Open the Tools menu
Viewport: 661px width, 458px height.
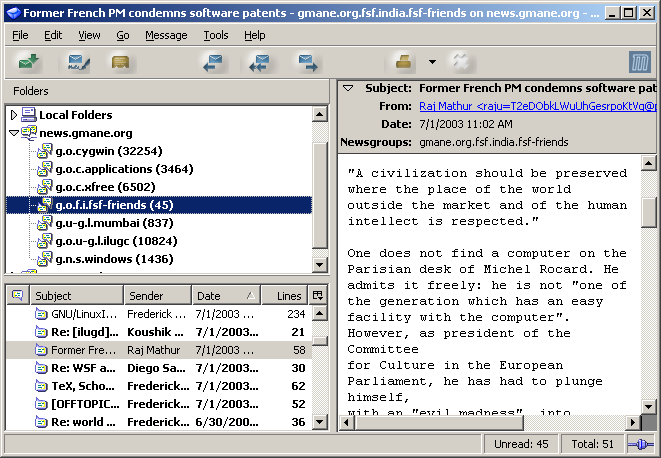pyautogui.click(x=215, y=35)
